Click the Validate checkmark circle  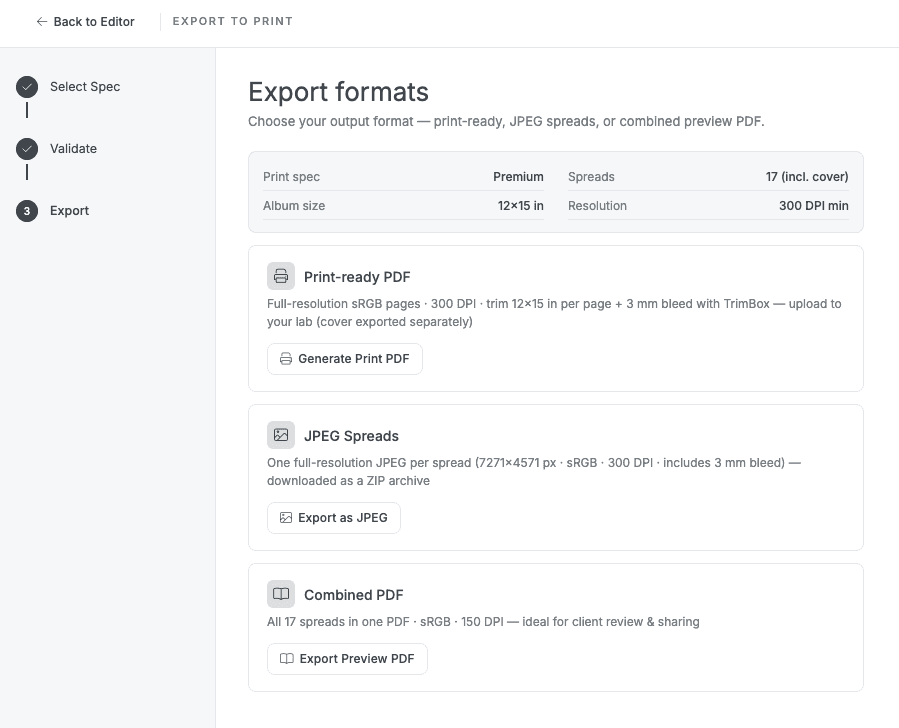tap(27, 149)
